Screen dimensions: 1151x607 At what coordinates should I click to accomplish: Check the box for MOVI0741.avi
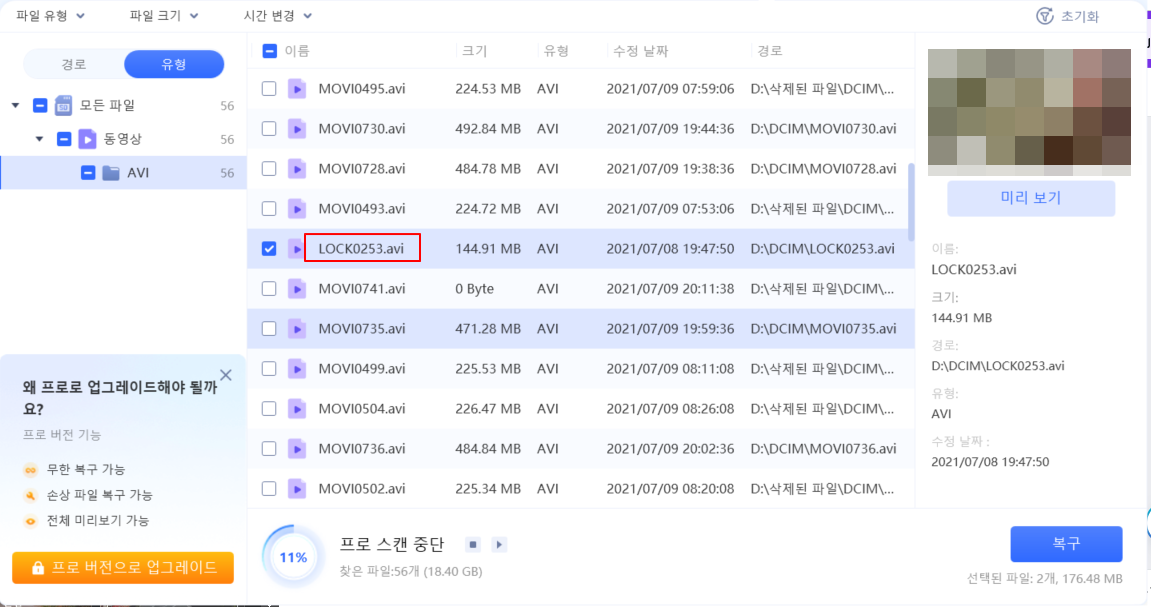269,289
